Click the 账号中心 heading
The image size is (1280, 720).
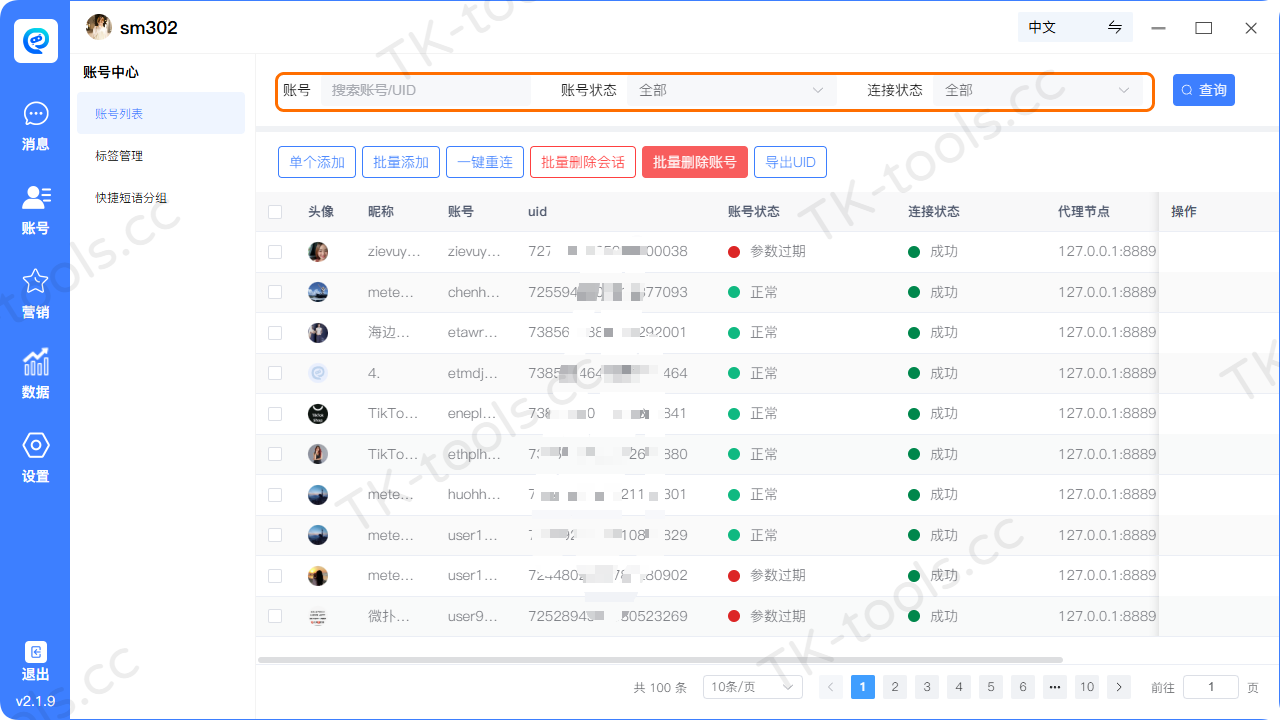[111, 73]
